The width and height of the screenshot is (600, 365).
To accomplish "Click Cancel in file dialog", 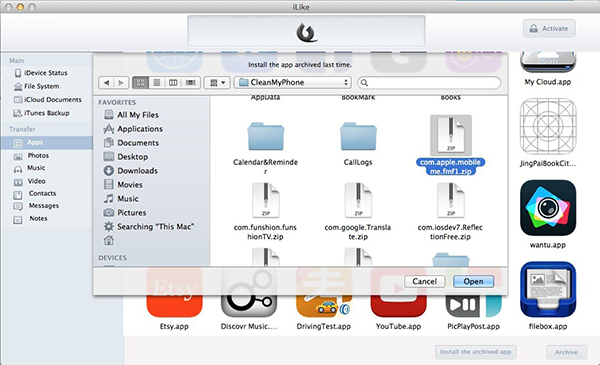I will pyautogui.click(x=424, y=282).
